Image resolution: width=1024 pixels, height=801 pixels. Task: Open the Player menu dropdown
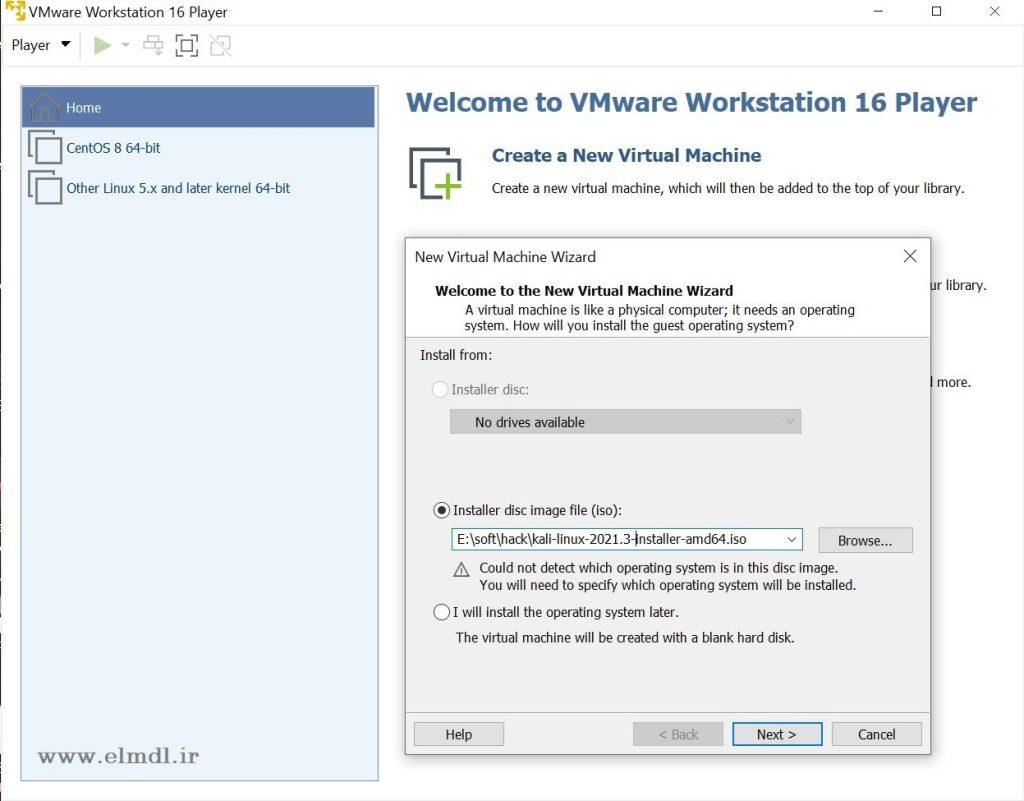point(41,45)
